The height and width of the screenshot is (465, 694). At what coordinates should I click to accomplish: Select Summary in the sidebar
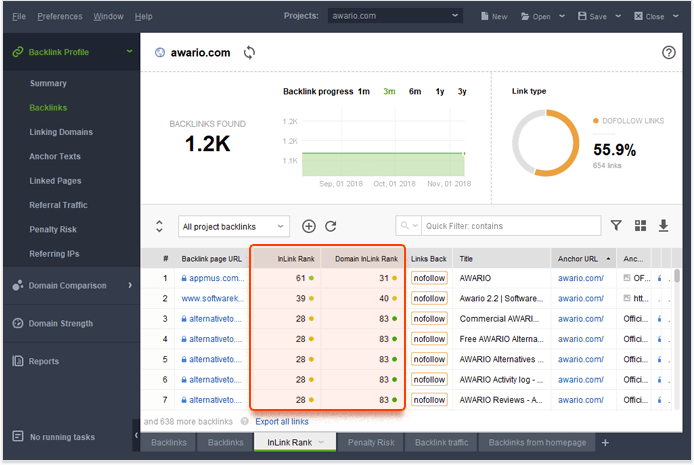48,83
